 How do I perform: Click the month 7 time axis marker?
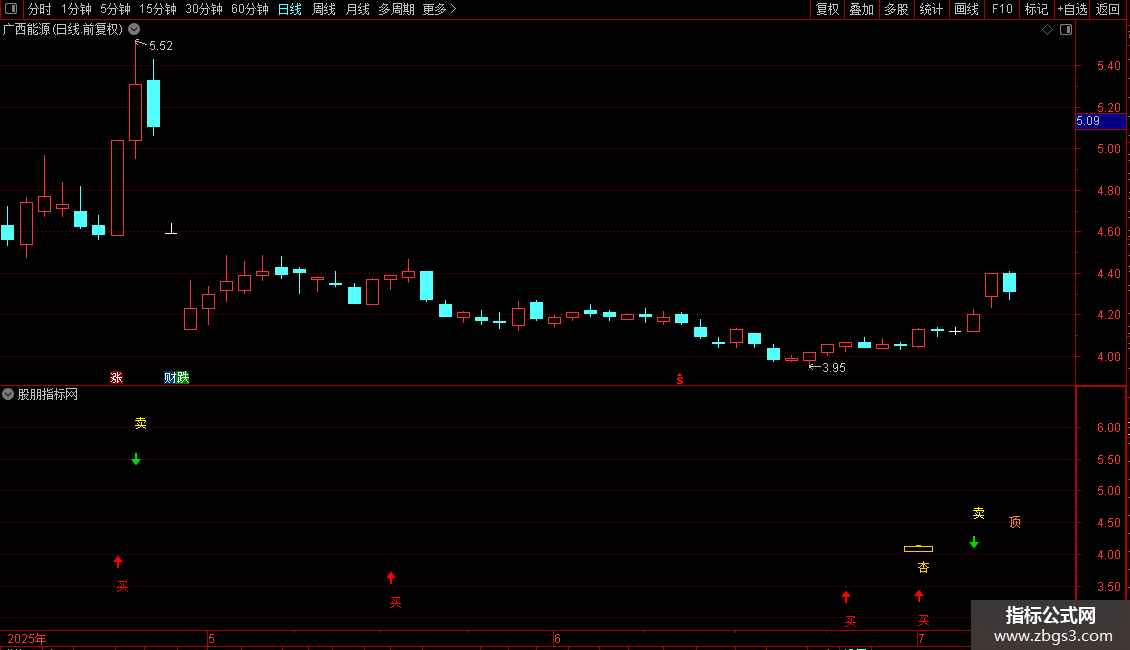point(920,638)
